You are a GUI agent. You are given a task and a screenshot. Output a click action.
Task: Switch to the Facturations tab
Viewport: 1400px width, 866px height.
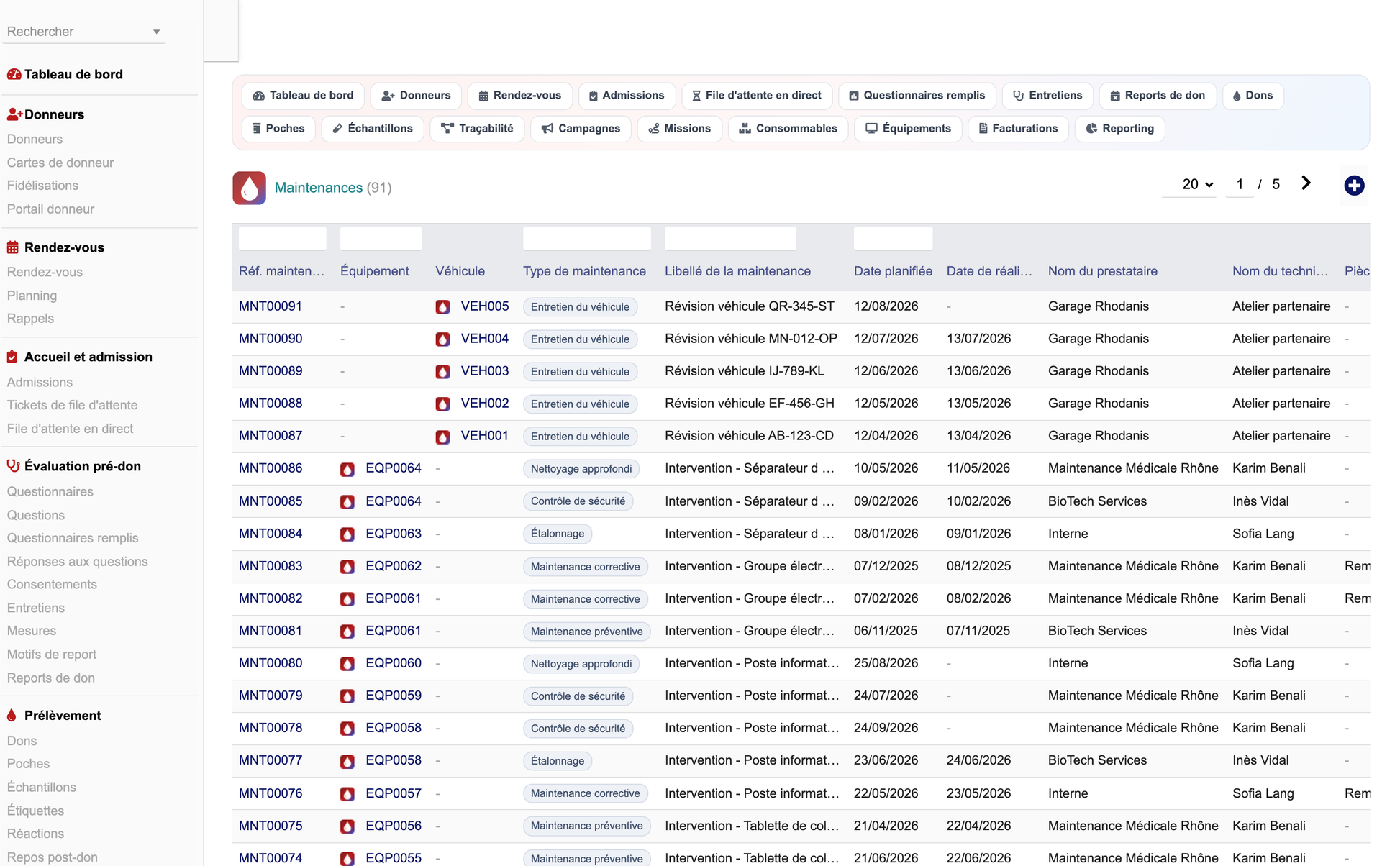[1017, 129]
